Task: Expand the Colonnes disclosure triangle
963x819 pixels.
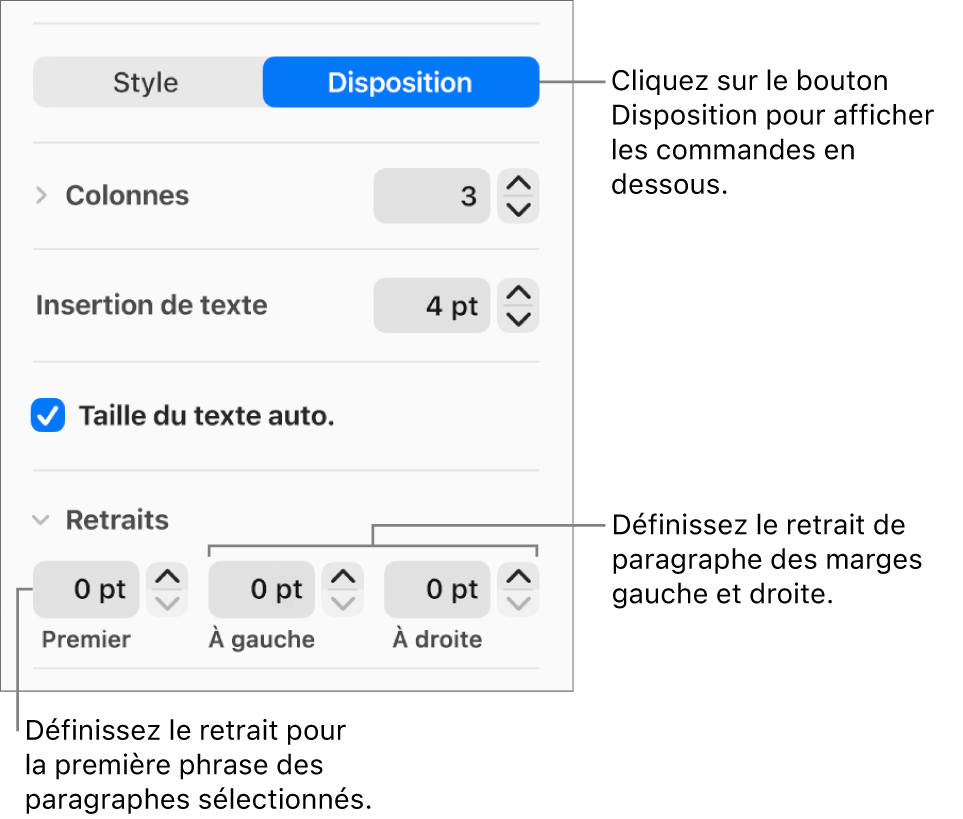Action: [x=41, y=196]
